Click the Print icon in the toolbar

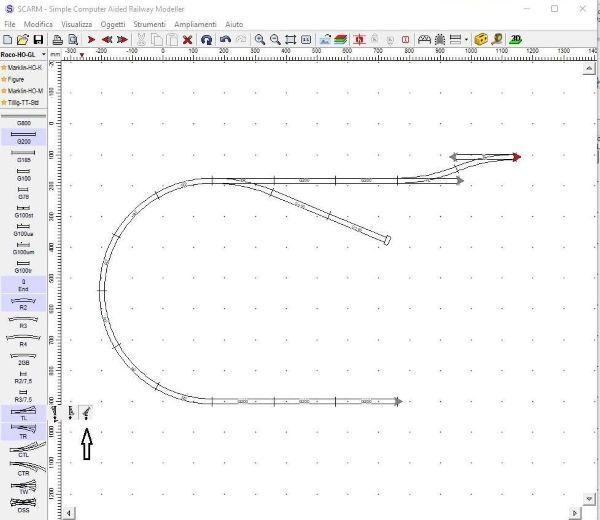[58, 39]
